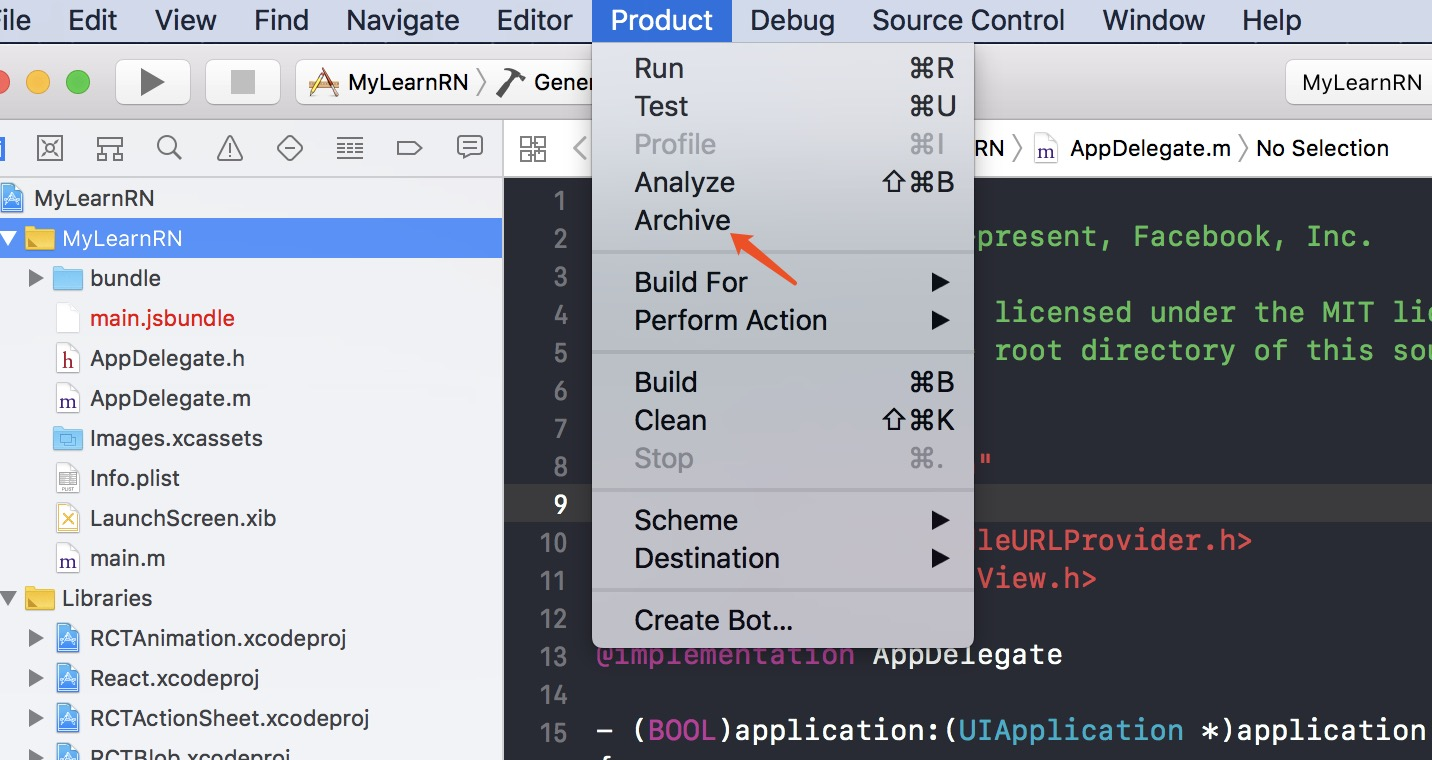
Task: Open the Find navigator magnifier icon
Action: [x=169, y=149]
